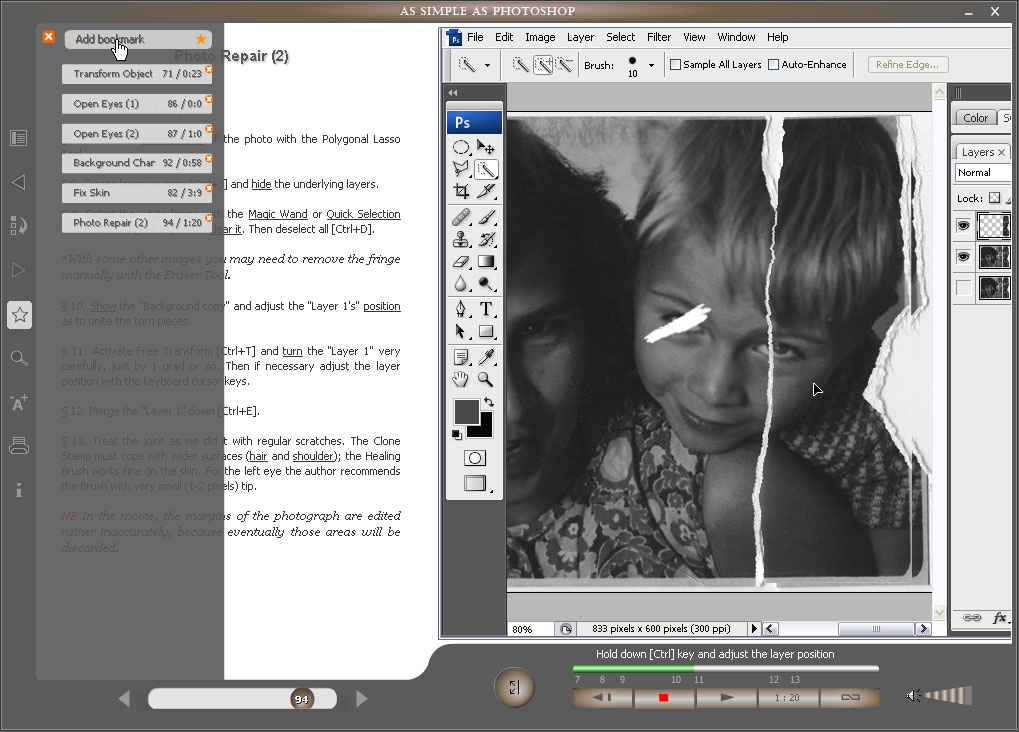The height and width of the screenshot is (732, 1019).
Task: Open the Transform Object bookmark
Action: click(137, 73)
